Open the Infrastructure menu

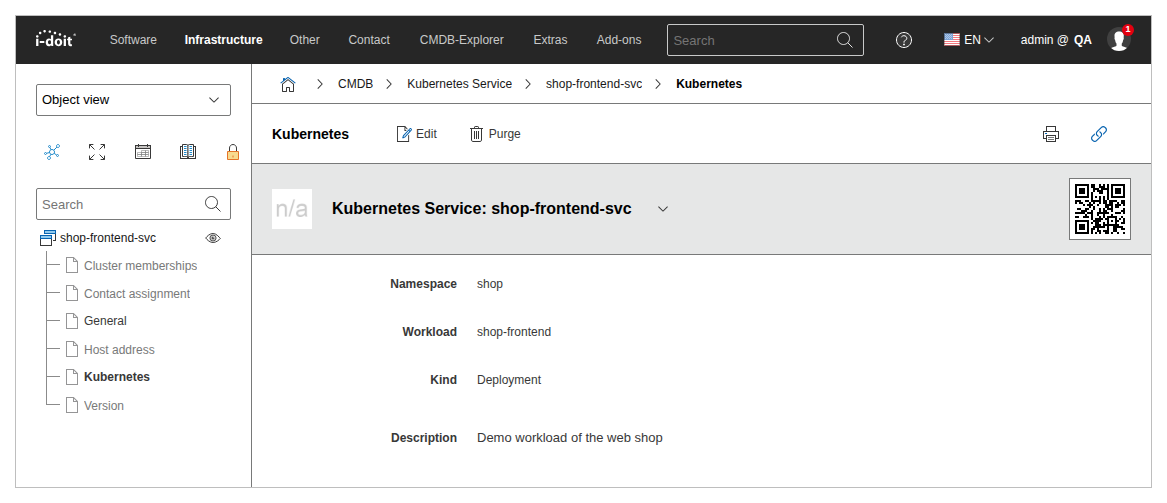point(223,40)
